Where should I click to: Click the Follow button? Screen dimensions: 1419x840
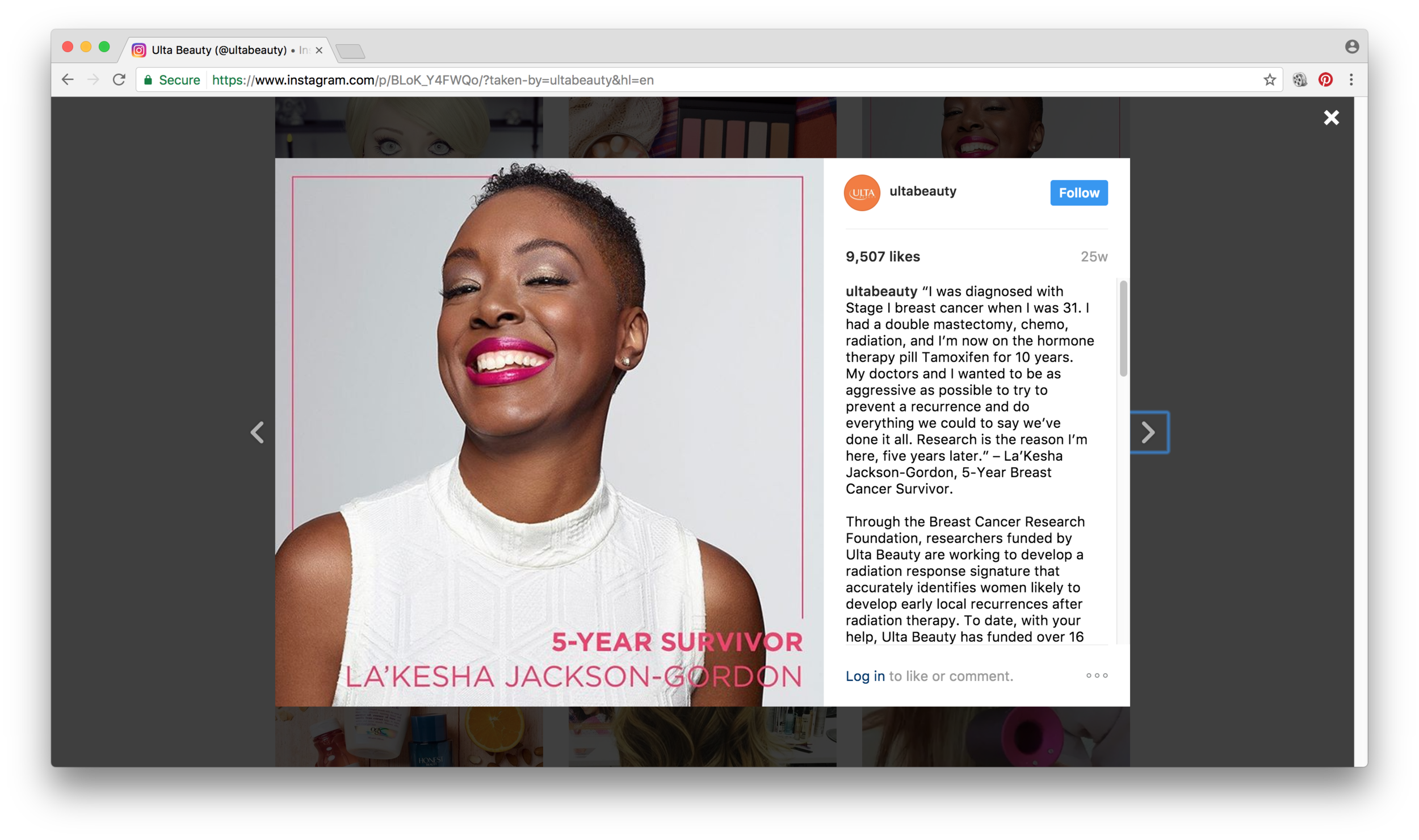click(1078, 193)
